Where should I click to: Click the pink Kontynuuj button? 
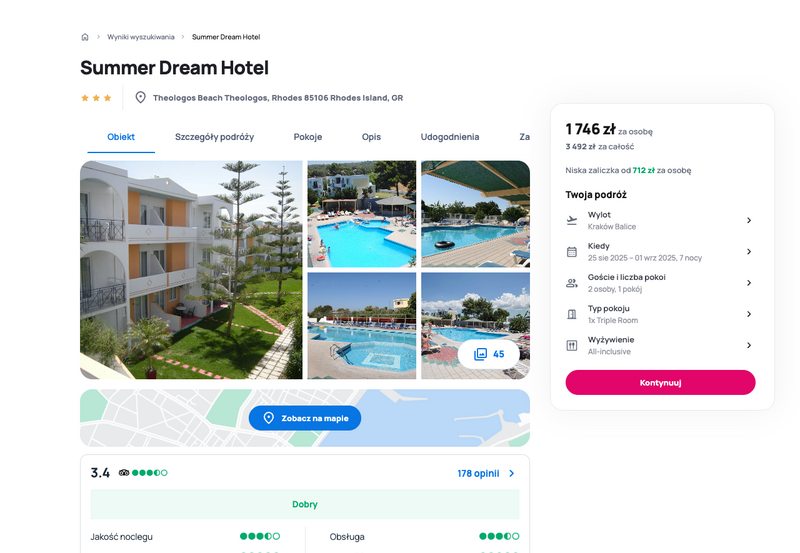point(660,383)
